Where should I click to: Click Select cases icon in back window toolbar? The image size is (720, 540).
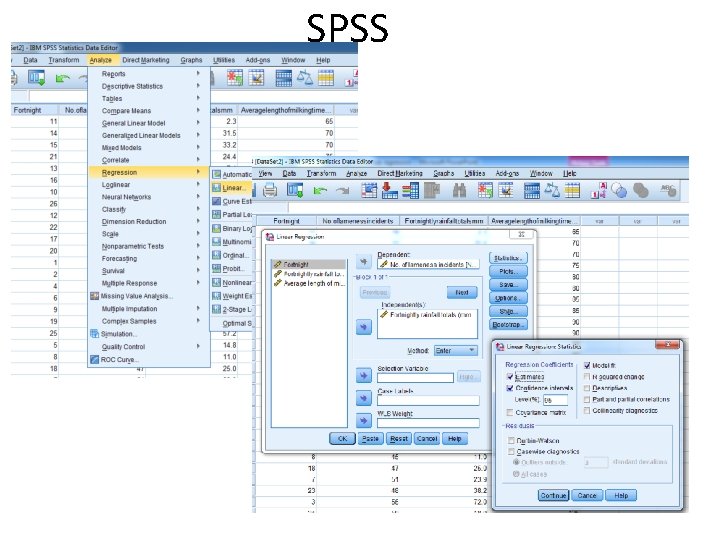[326, 77]
